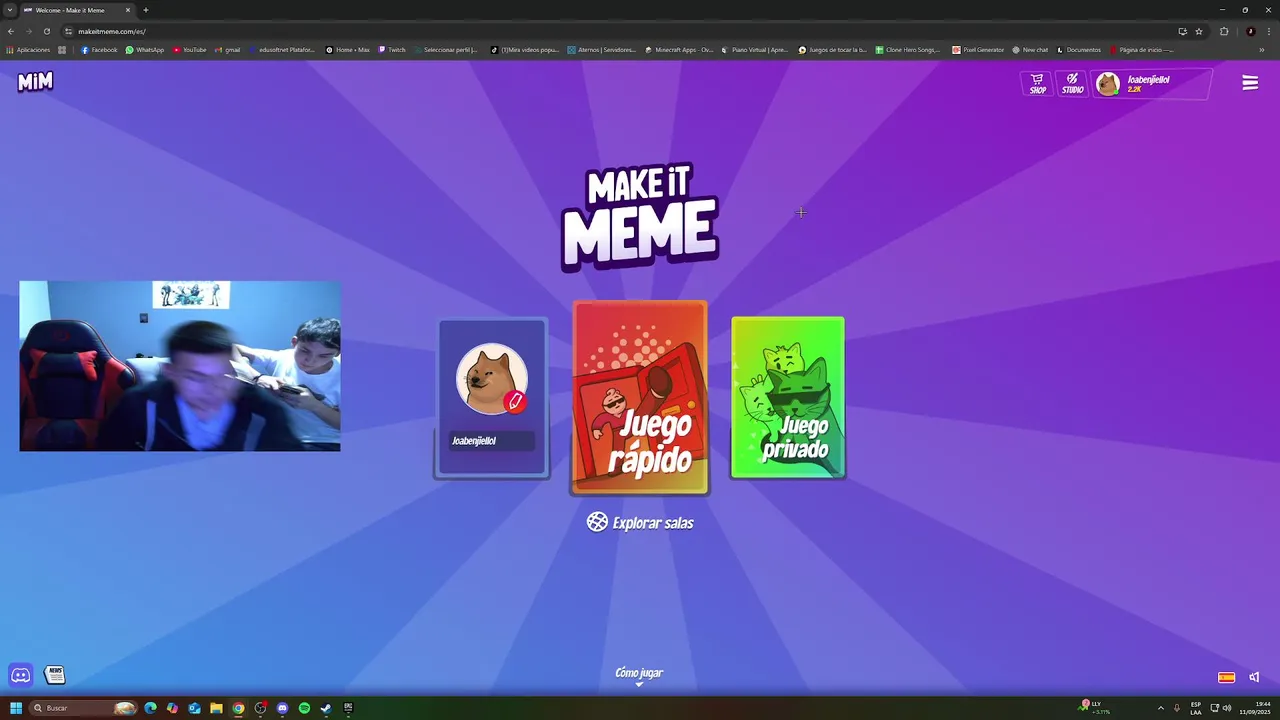Edit avatar with the red pencil icon

(515, 402)
